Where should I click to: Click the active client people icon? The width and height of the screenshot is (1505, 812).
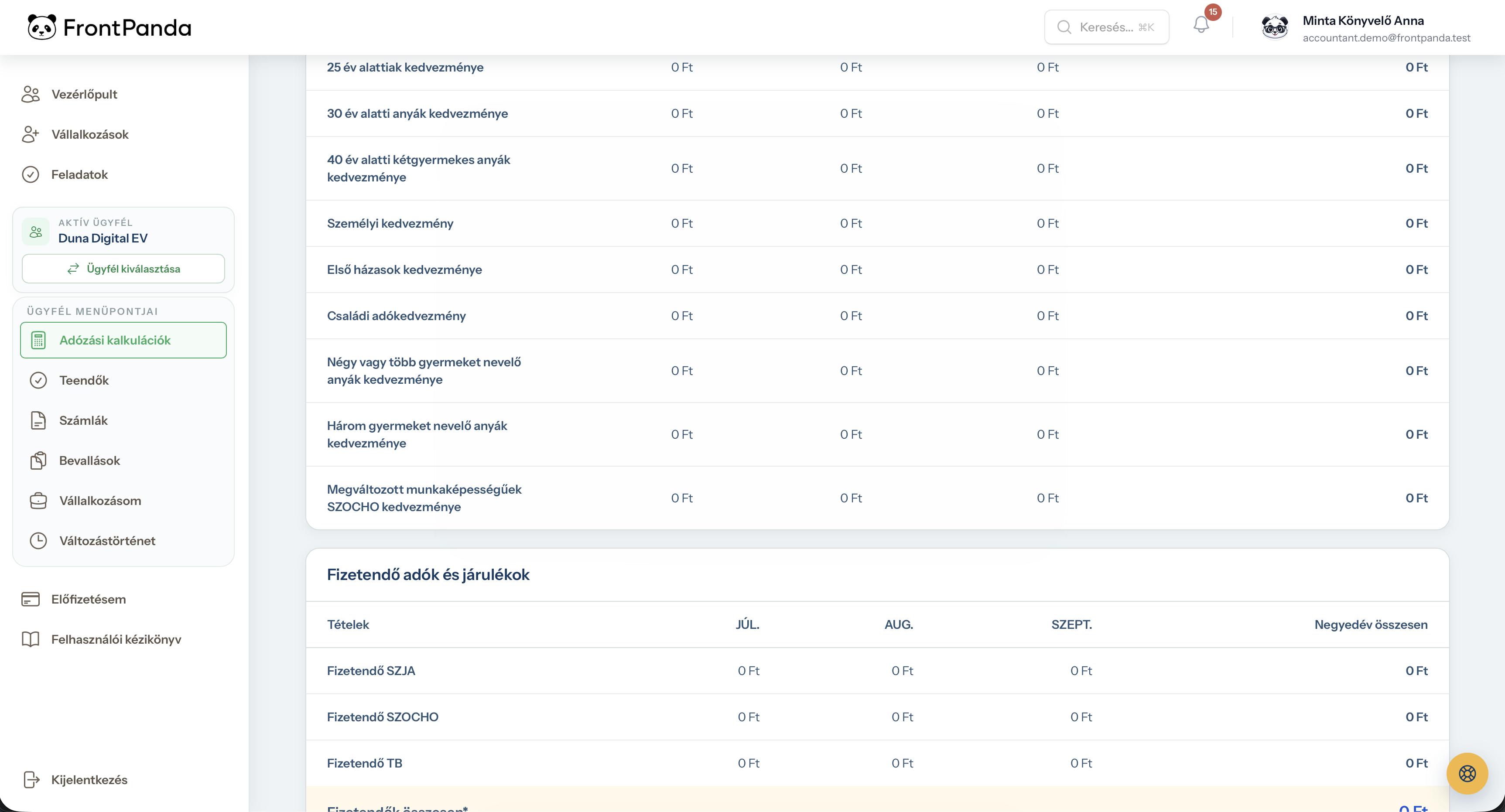tap(36, 231)
